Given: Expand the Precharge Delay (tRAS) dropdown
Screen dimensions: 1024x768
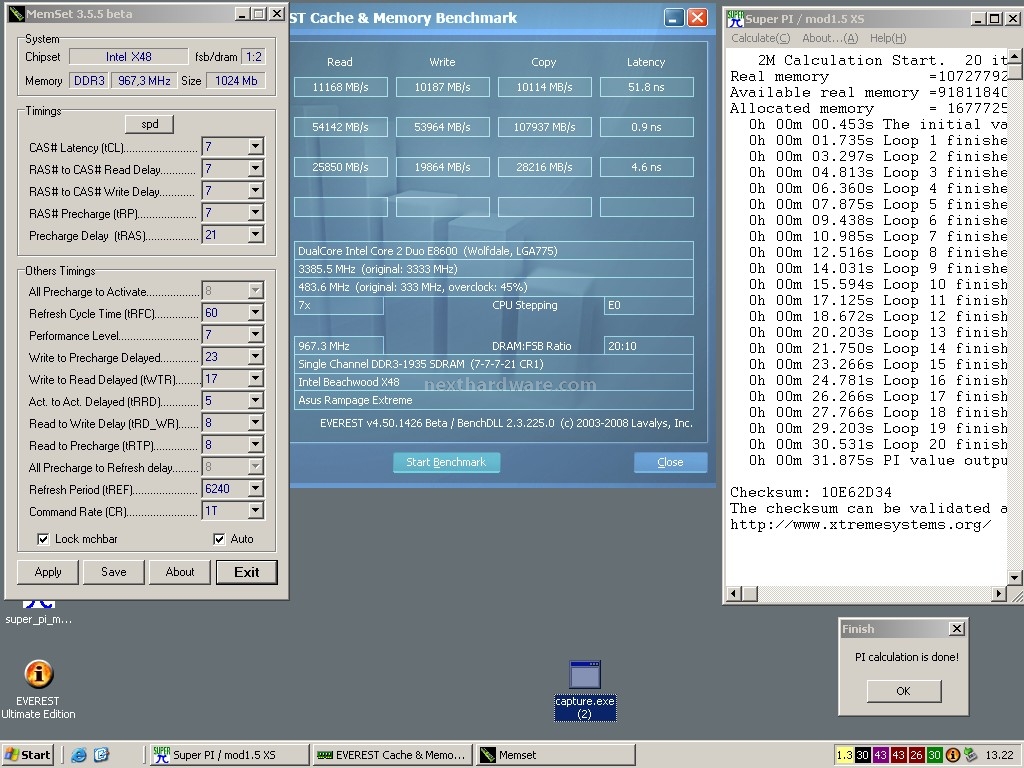Looking at the screenshot, I should click(x=255, y=234).
